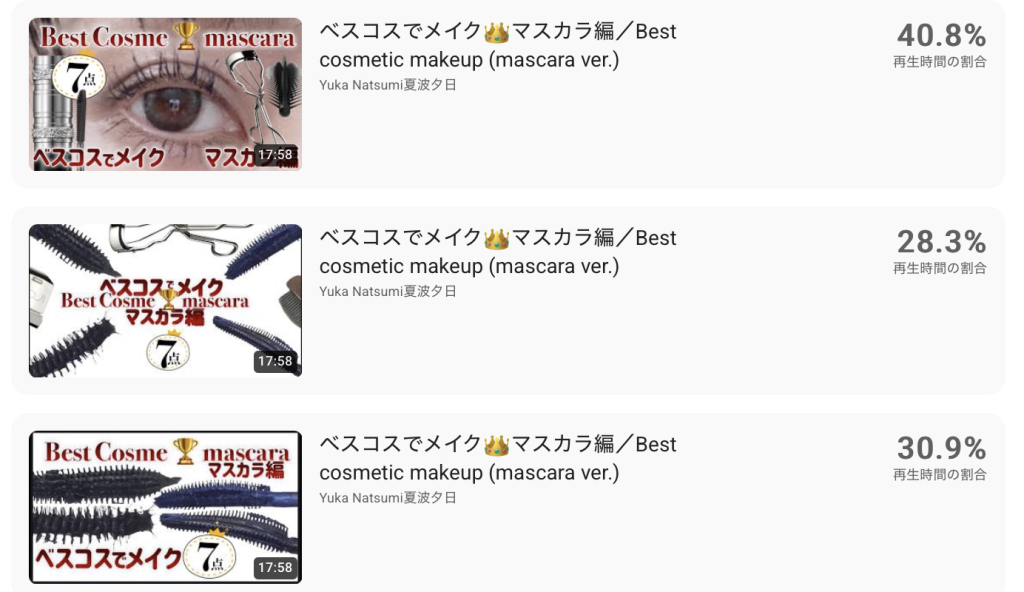
Task: Open the black-bordered Best Cosme thumbnail
Action: pyautogui.click(x=165, y=507)
